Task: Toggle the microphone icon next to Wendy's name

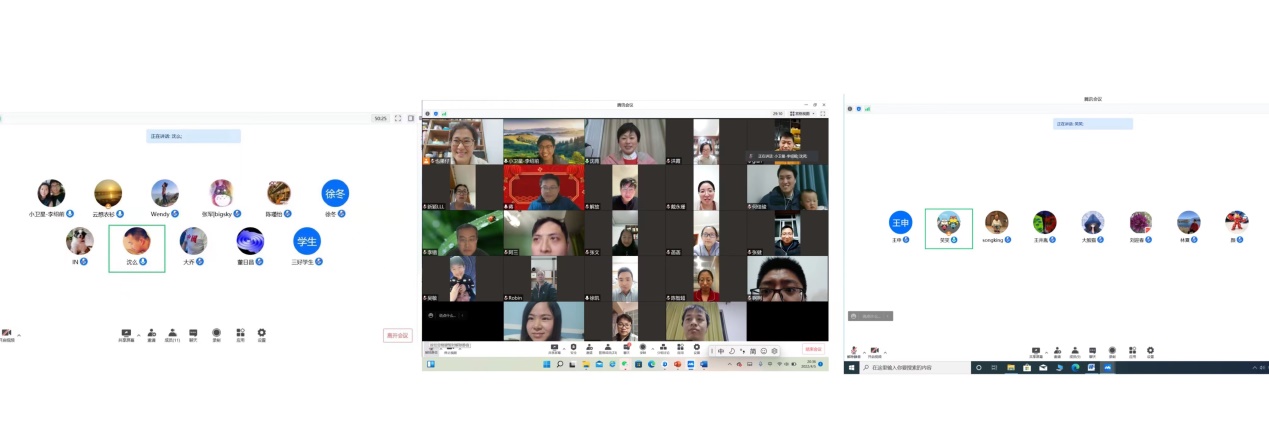Action: [x=175, y=214]
